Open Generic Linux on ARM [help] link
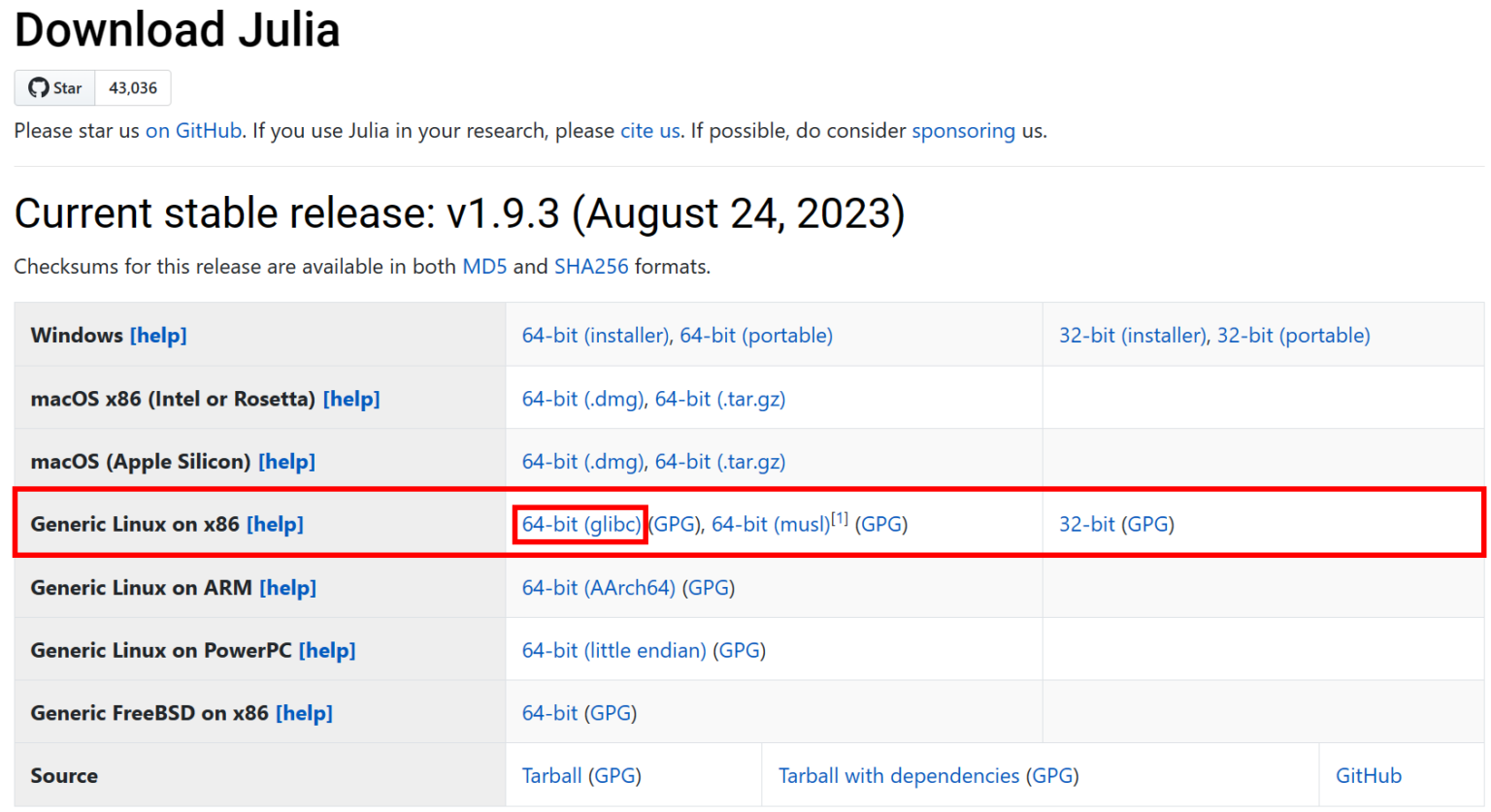 click(x=287, y=588)
